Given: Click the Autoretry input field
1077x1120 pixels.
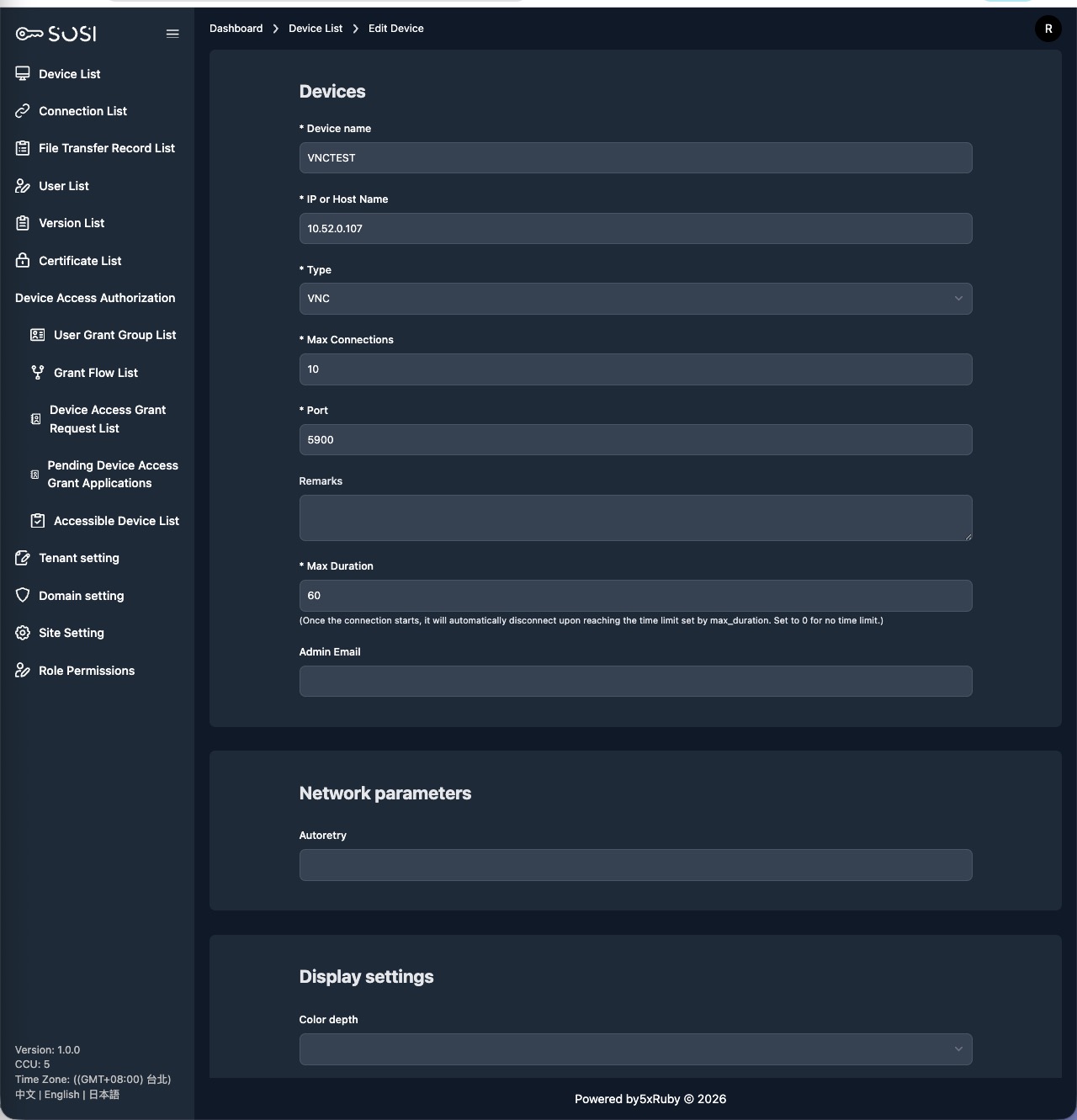Looking at the screenshot, I should pyautogui.click(x=636, y=865).
